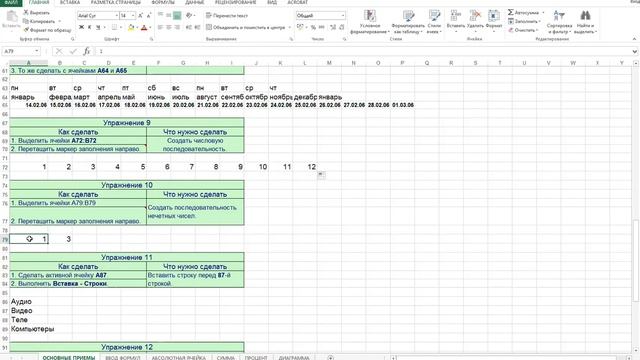
Task: Open Очистить clear dropdown
Action: (523, 30)
